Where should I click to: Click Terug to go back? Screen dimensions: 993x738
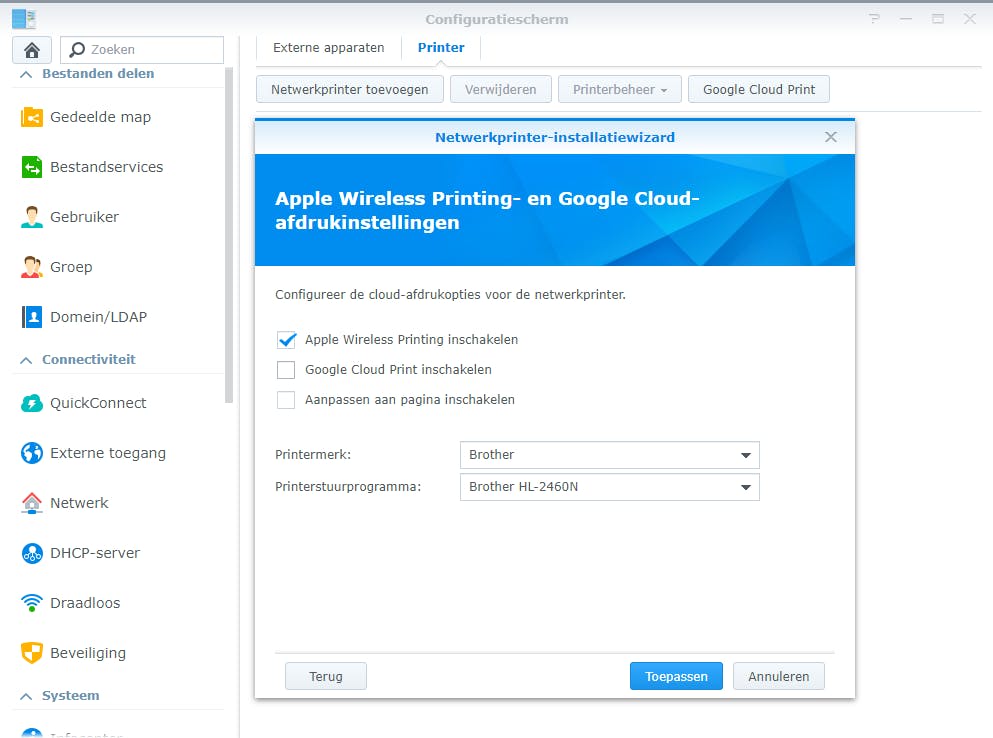[x=326, y=676]
